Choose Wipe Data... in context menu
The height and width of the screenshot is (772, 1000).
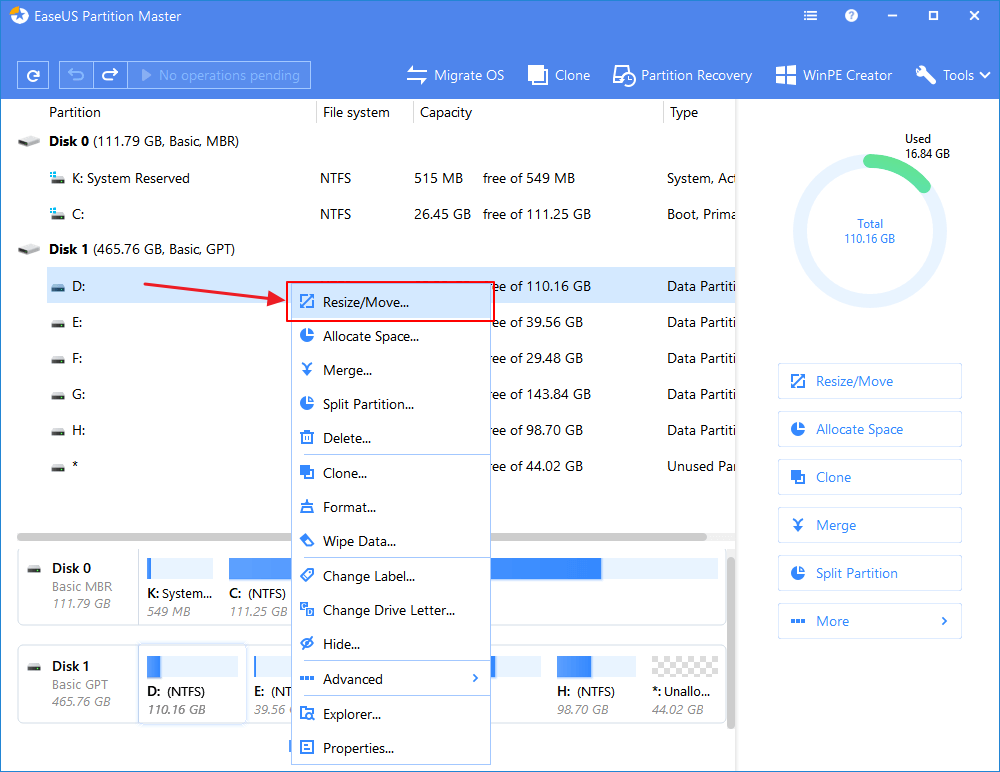coord(390,541)
